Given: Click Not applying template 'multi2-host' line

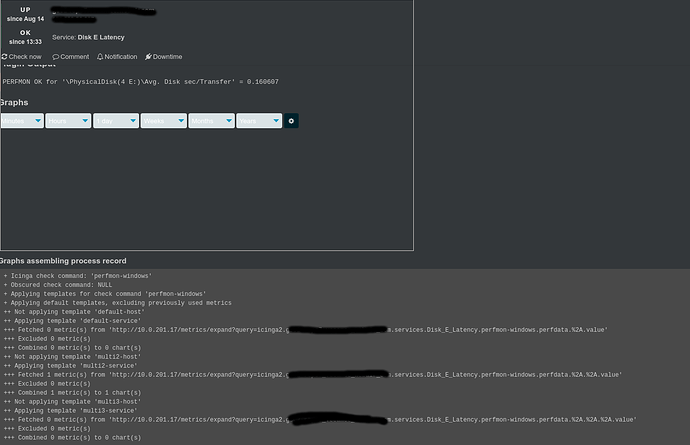Looking at the screenshot, I should pyautogui.click(x=72, y=357).
